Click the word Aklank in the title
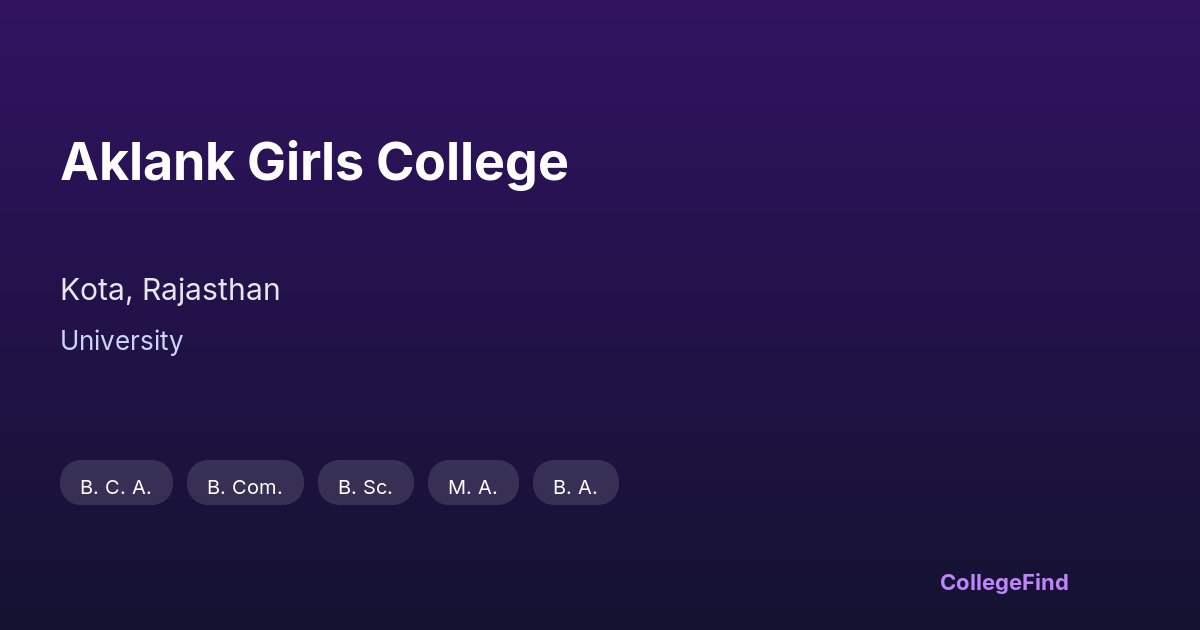Viewport: 1200px width, 630px height. coord(147,162)
